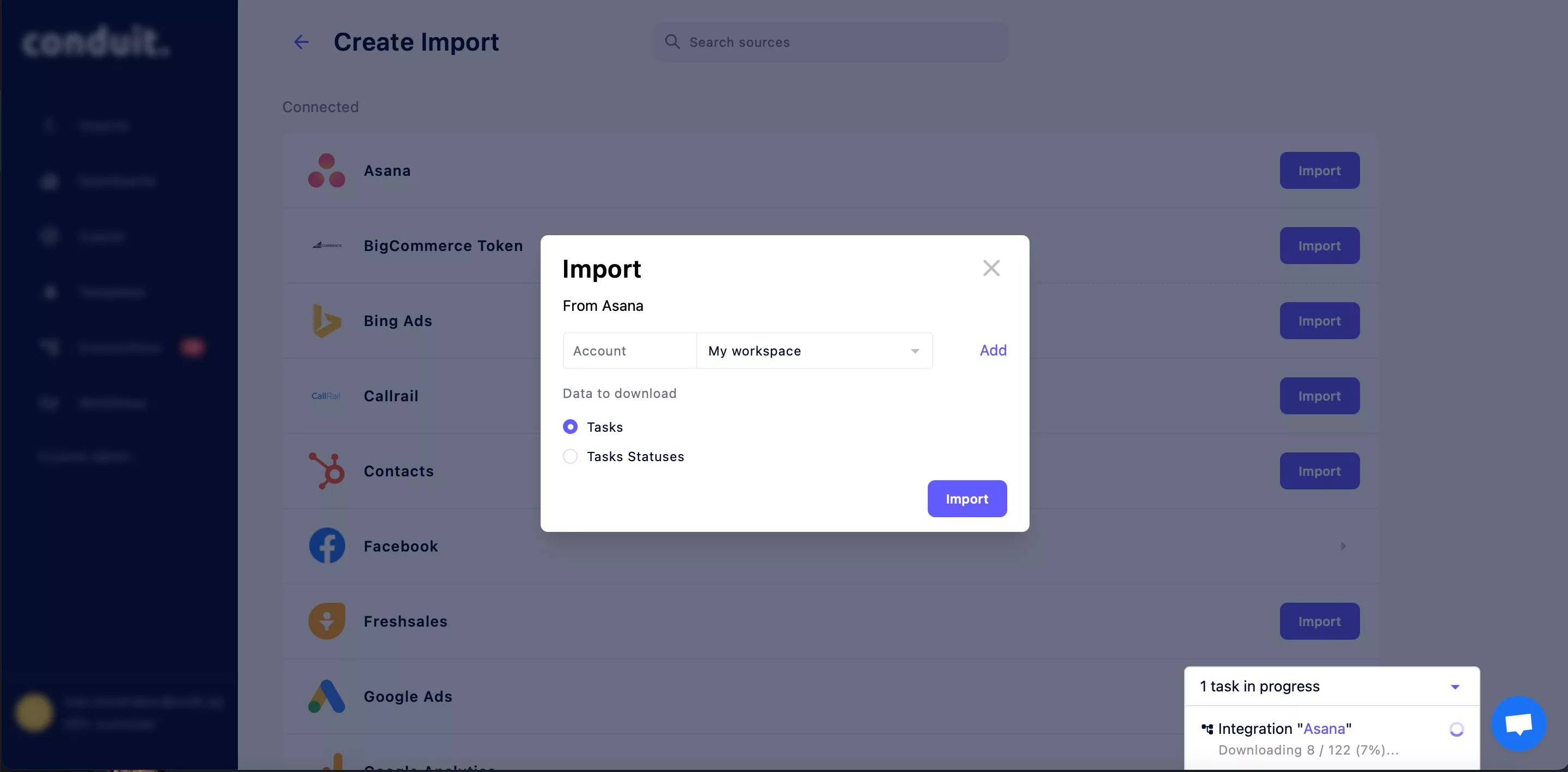Screen dimensions: 1568x772
Task: Collapse the tasks in progress panel
Action: coord(1455,687)
